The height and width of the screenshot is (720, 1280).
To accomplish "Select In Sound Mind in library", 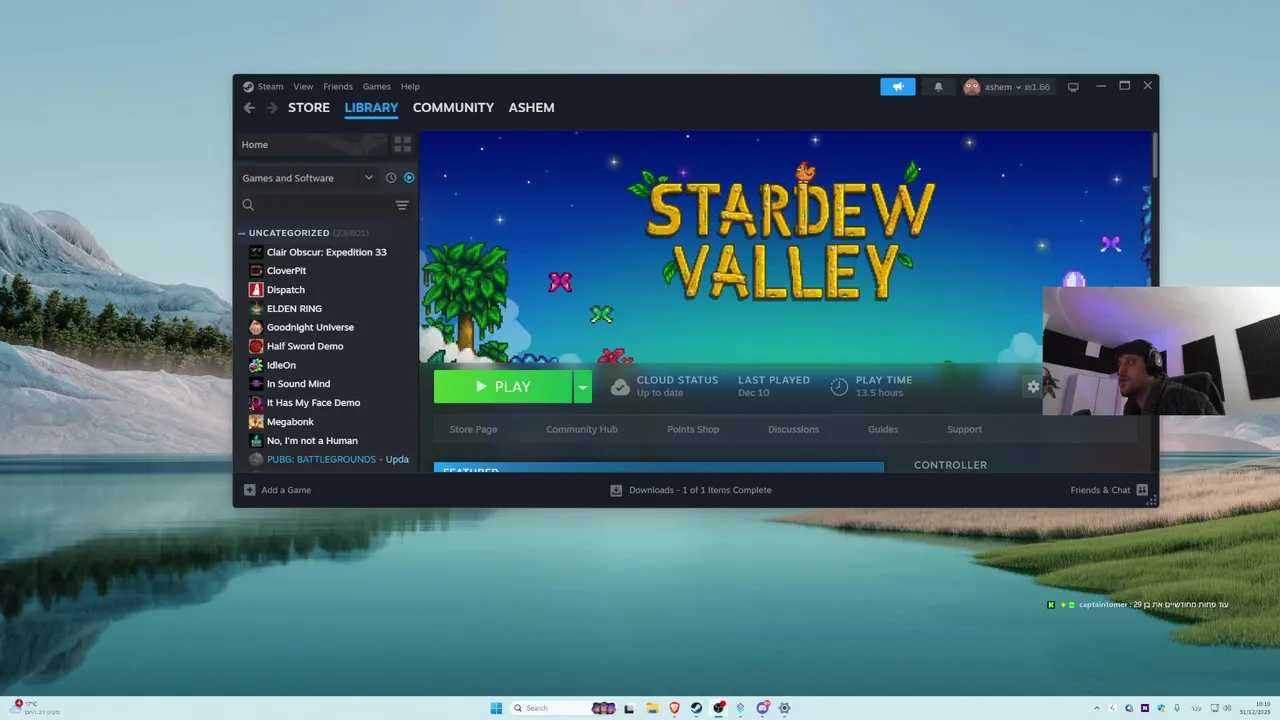I will point(298,384).
